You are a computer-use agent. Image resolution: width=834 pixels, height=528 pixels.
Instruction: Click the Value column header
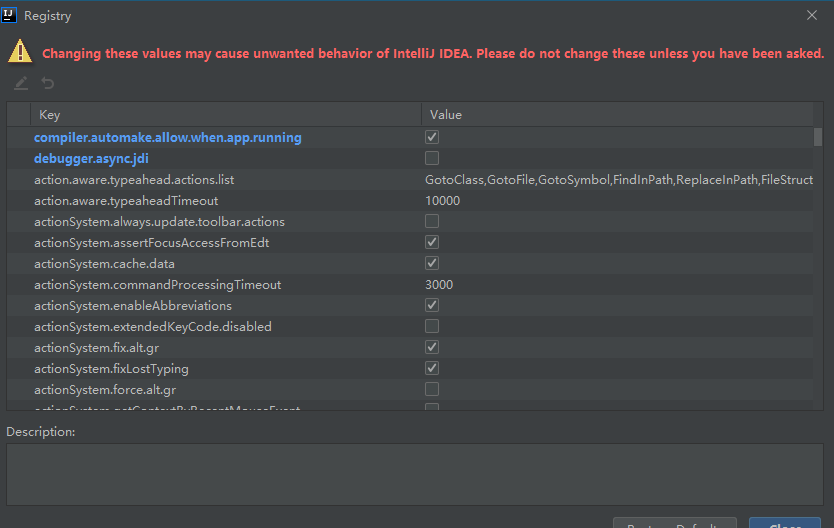click(617, 115)
